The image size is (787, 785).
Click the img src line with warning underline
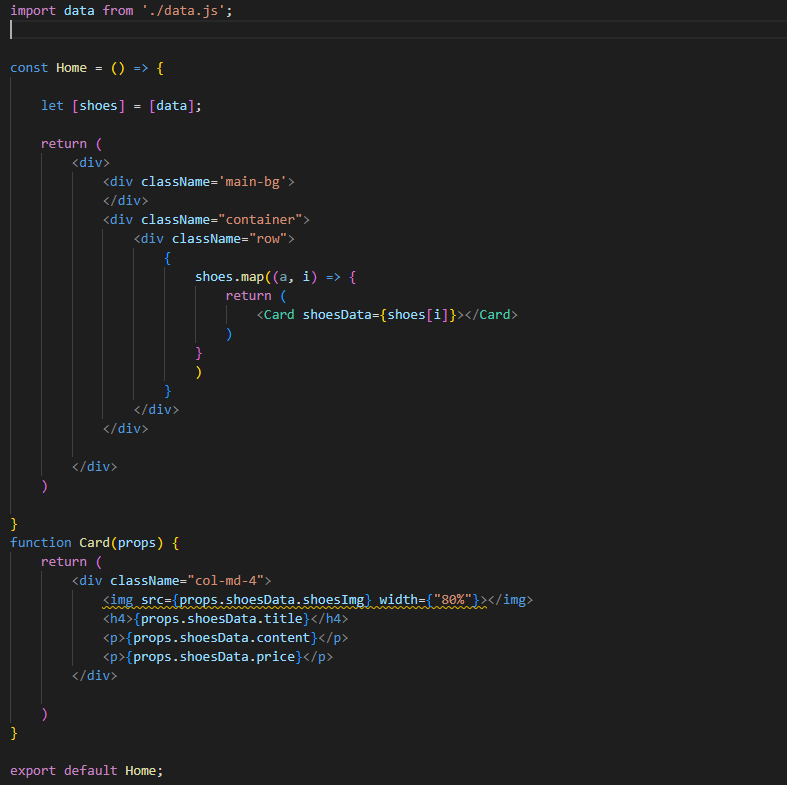318,600
